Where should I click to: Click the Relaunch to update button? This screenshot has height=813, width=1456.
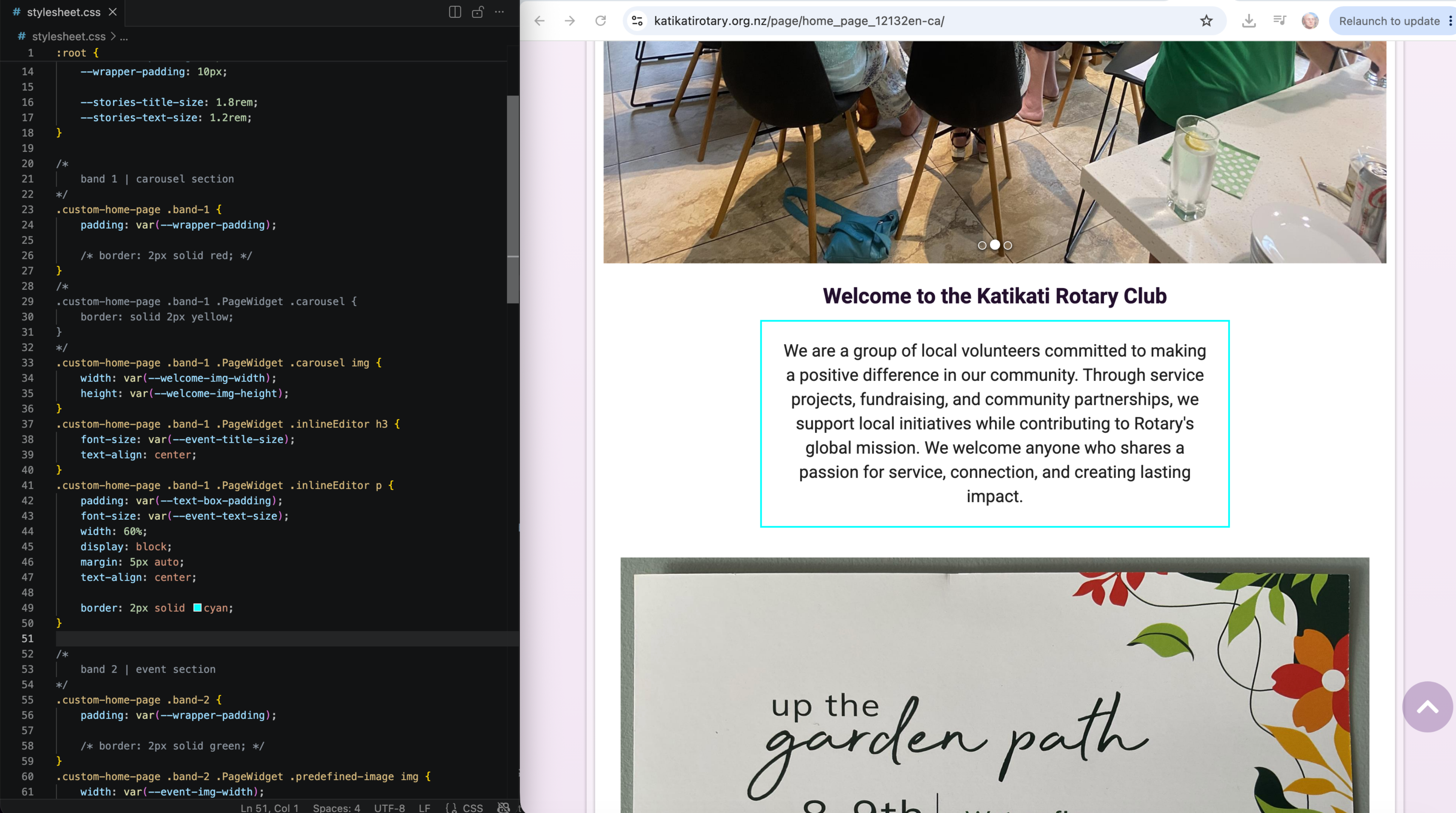pos(1389,21)
